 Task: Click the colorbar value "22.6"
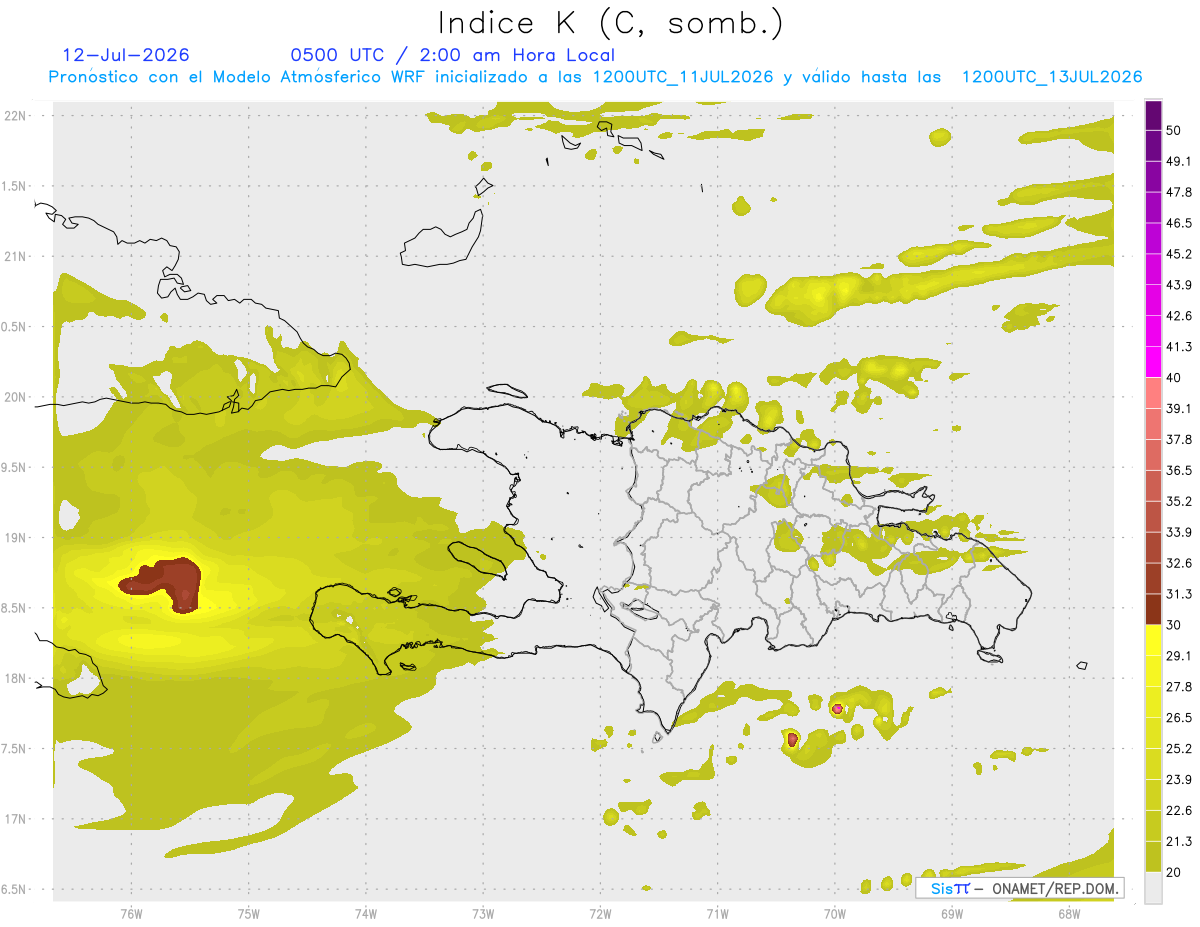(x=1179, y=811)
